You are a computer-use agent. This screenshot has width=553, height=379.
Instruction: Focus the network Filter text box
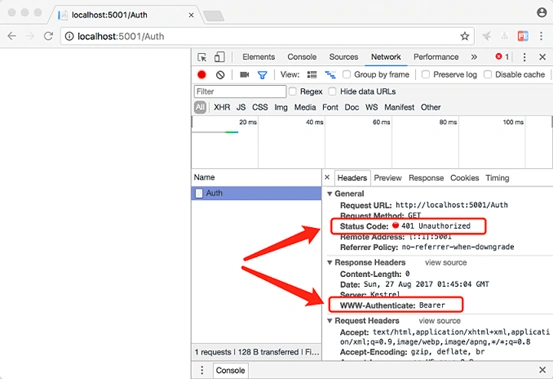(x=240, y=91)
